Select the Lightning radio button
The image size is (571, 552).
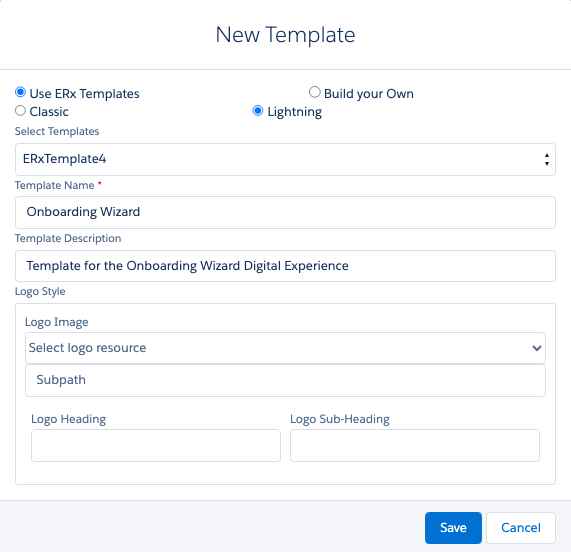258,110
